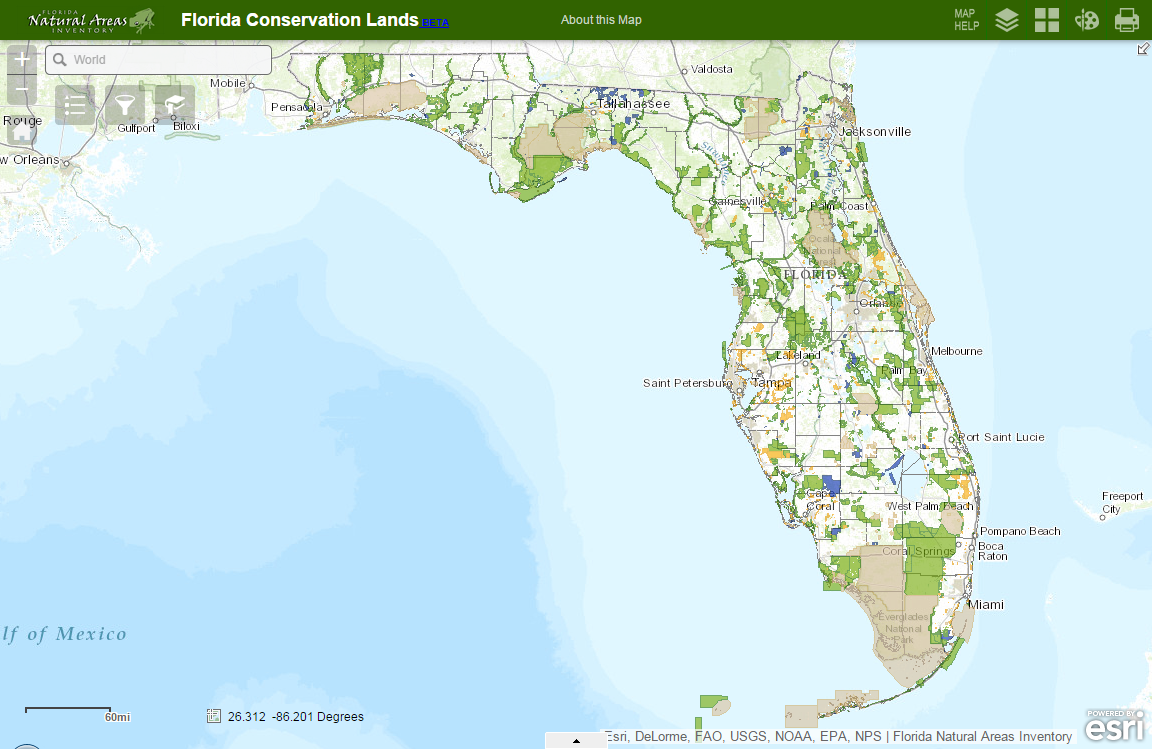Viewport: 1152px width, 749px height.
Task: Click the BETA link
Action: 435,22
